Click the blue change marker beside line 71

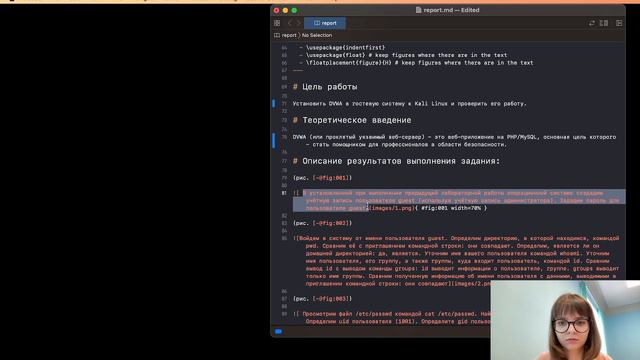tap(273, 104)
